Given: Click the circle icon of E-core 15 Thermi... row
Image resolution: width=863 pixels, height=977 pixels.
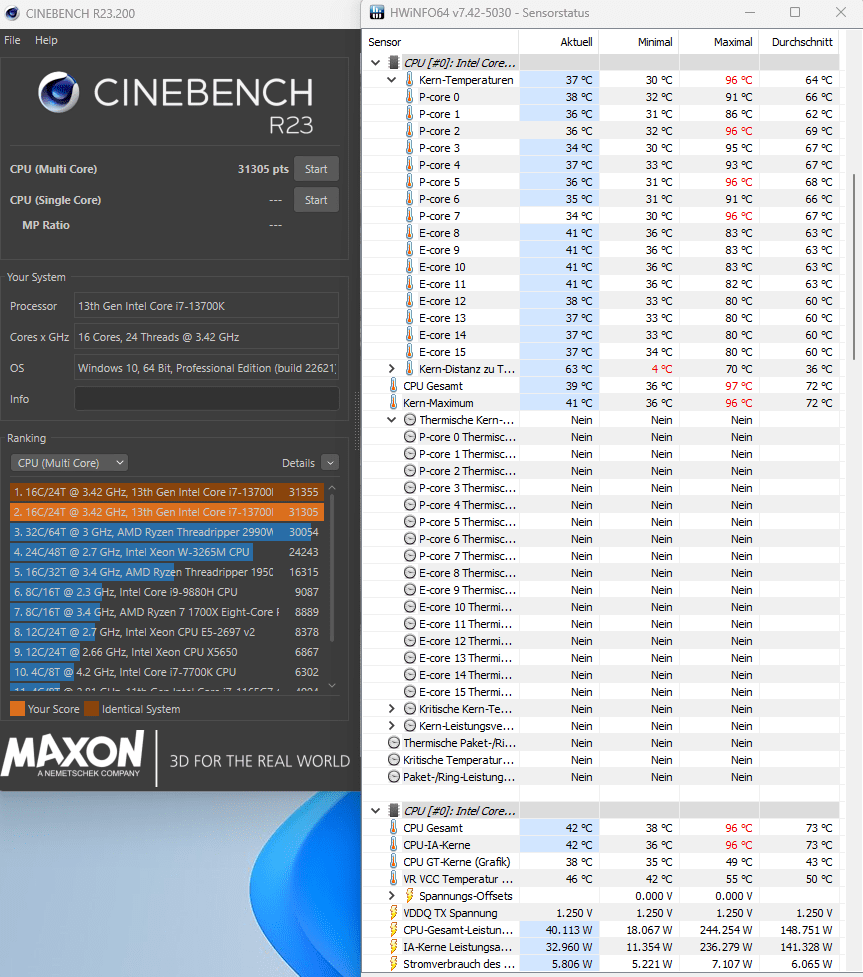Looking at the screenshot, I should [409, 692].
